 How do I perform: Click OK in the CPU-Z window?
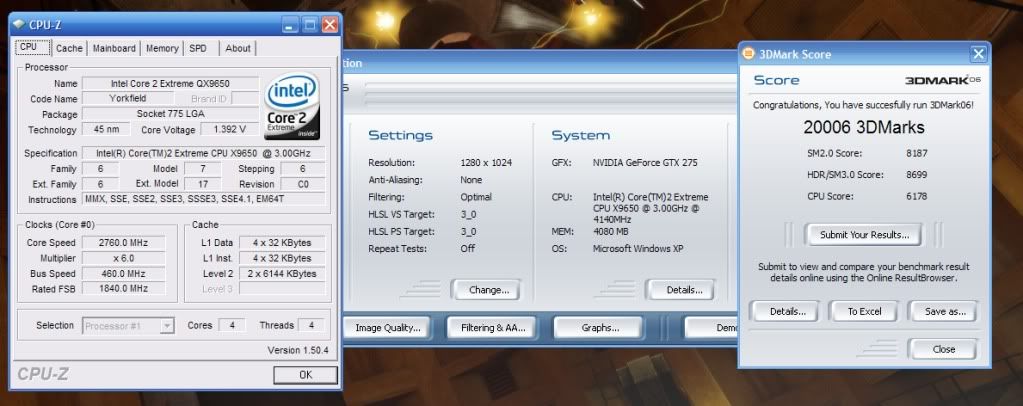tap(305, 375)
